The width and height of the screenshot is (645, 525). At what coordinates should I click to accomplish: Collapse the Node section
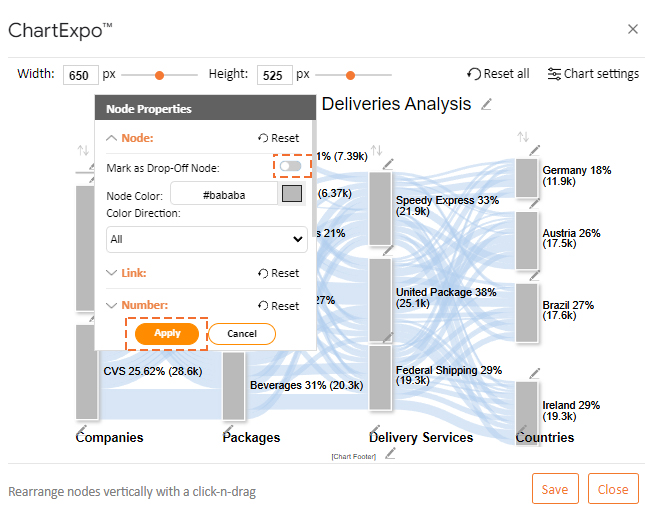111,138
